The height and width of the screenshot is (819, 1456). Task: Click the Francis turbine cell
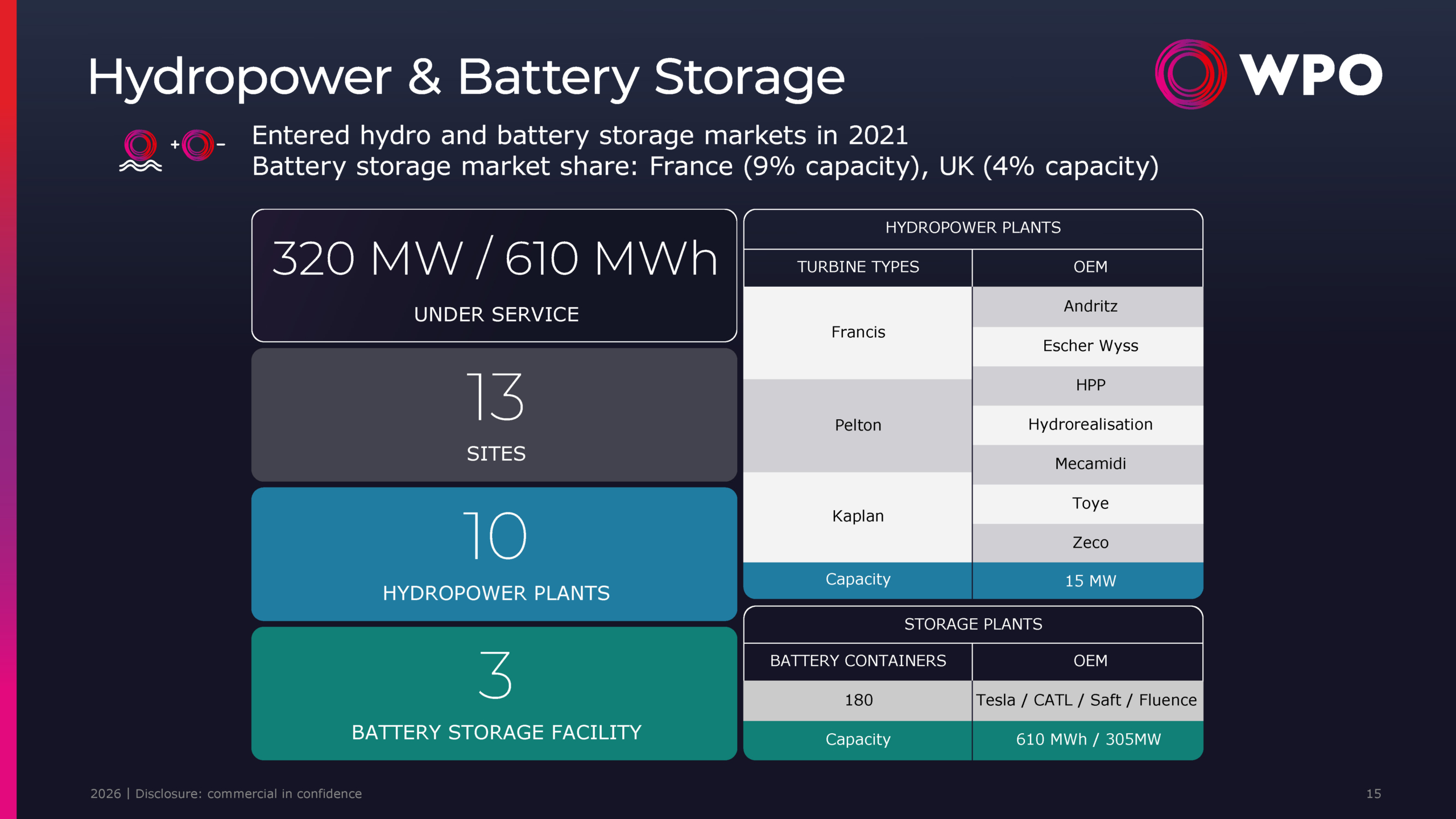point(858,332)
